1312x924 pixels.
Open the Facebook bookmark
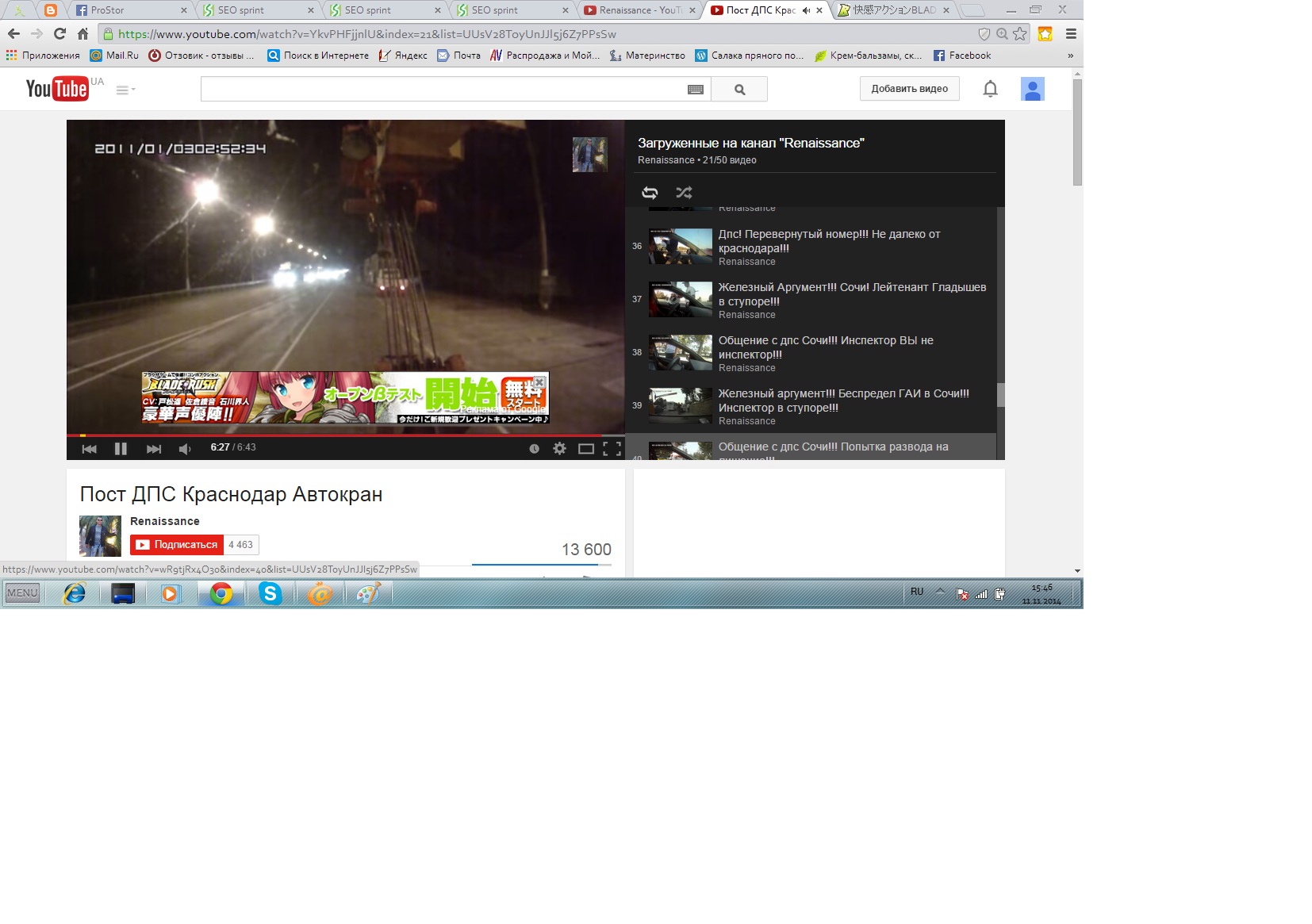(x=962, y=56)
